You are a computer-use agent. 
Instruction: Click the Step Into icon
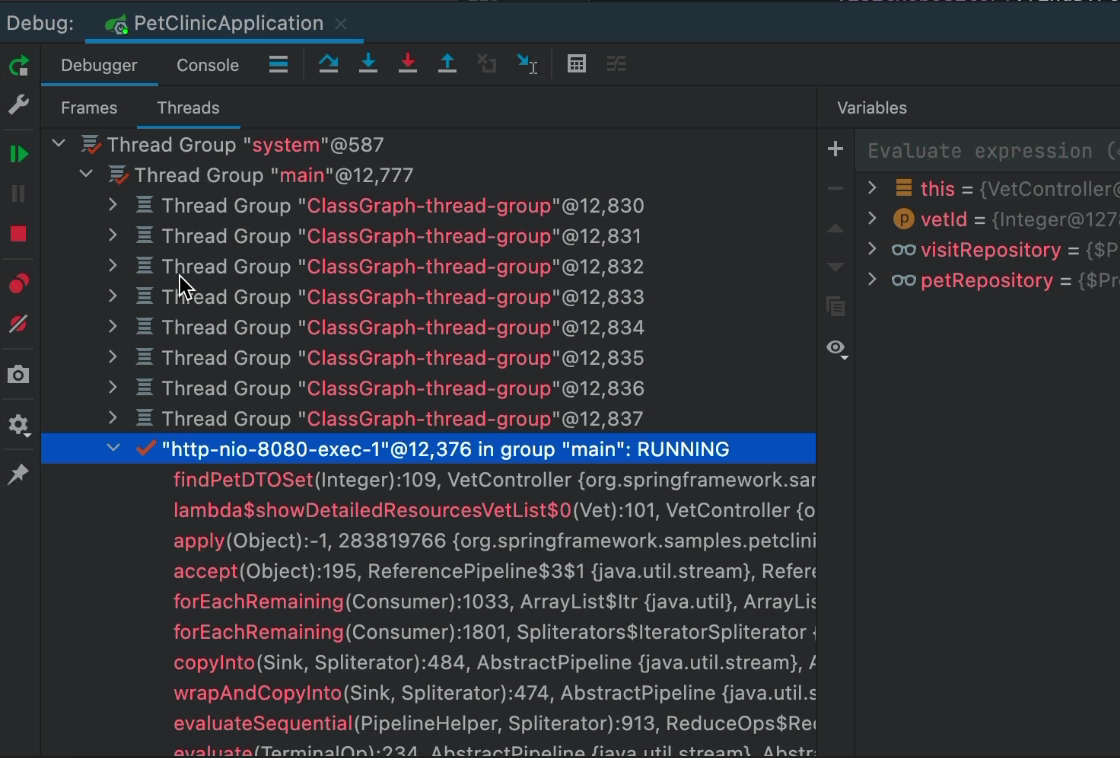(368, 64)
